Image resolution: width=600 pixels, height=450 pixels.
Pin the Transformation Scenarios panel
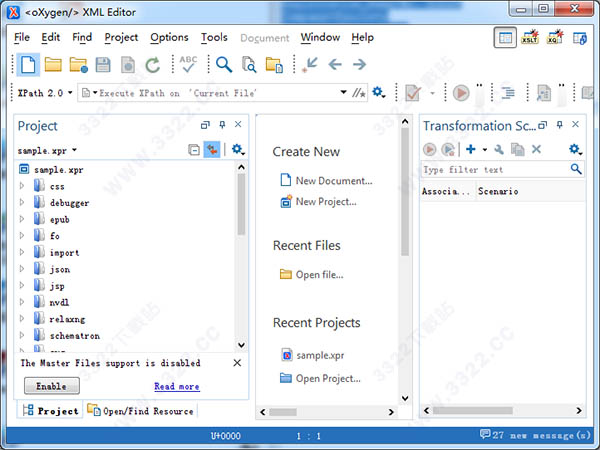pos(559,125)
